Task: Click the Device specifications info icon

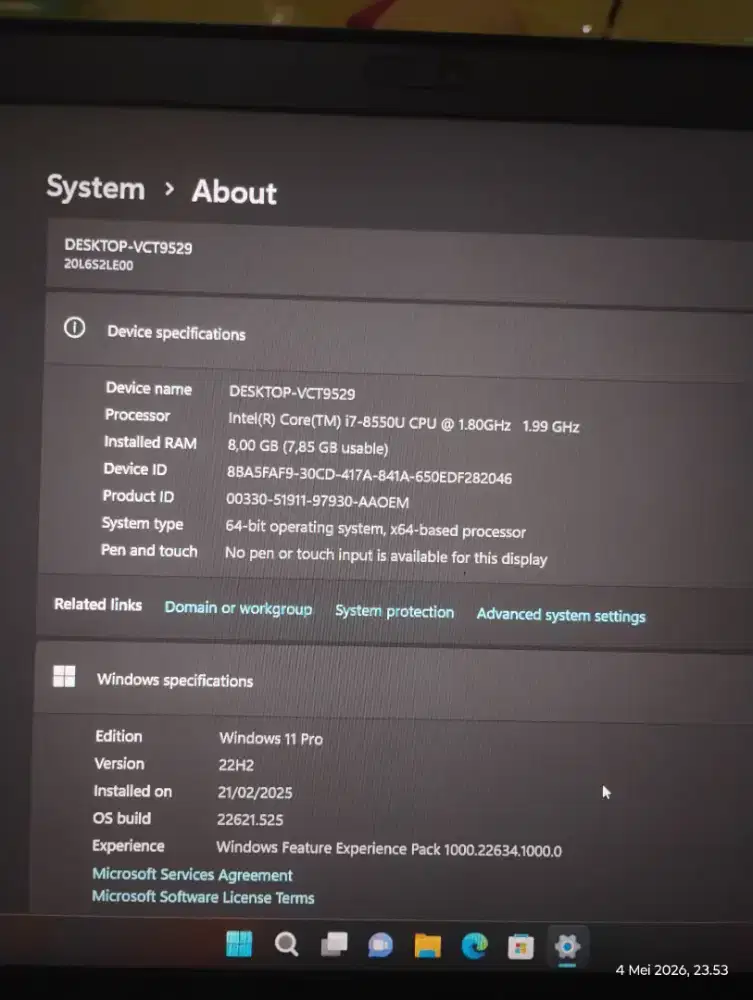Action: [75, 328]
